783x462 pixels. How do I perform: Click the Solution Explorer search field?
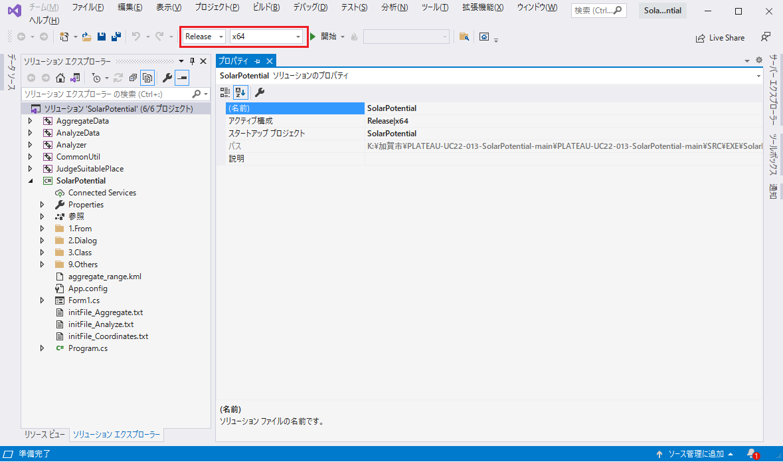click(x=105, y=94)
